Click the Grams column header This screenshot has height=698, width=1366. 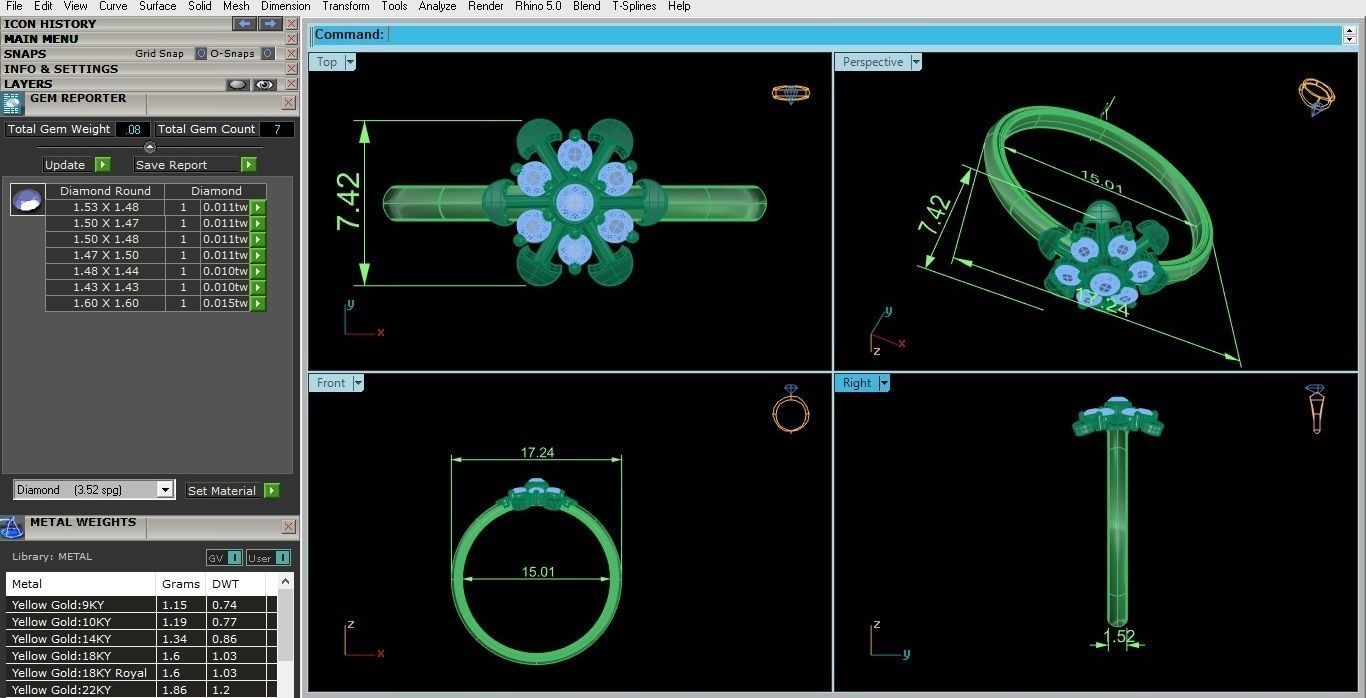[x=181, y=584]
